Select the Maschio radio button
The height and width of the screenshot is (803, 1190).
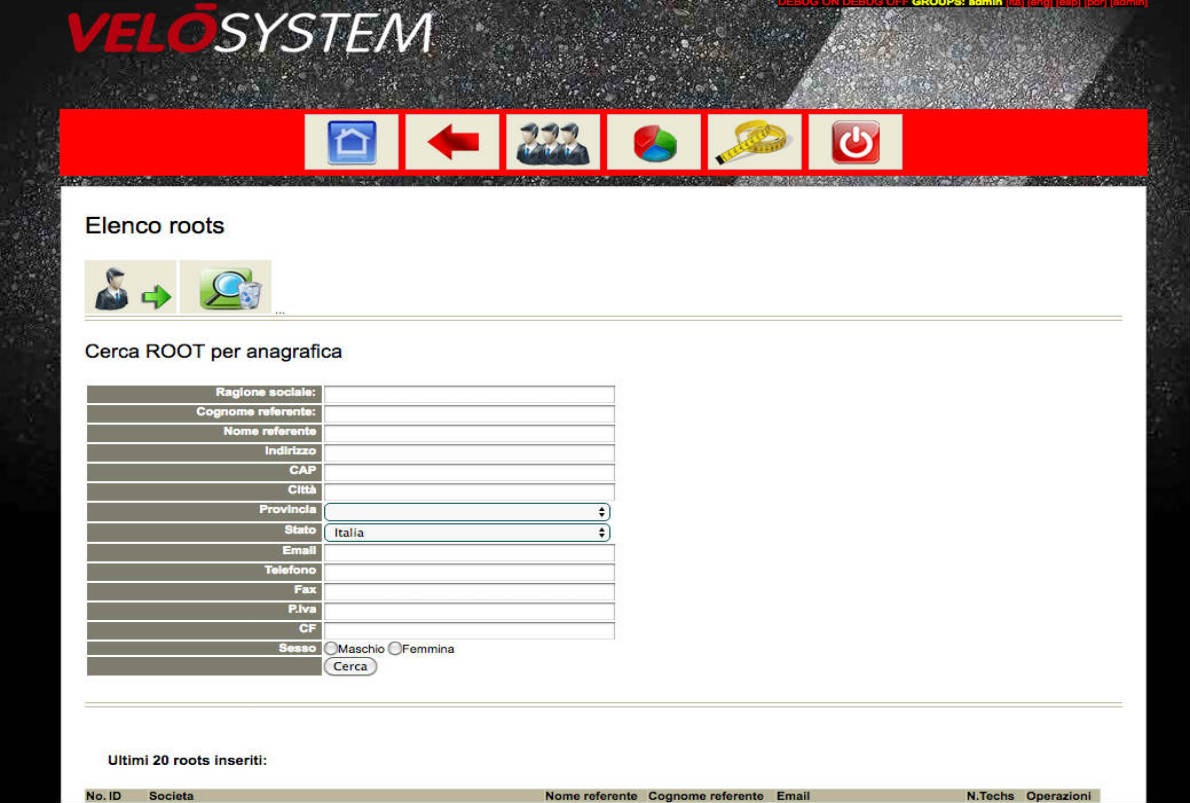(331, 649)
